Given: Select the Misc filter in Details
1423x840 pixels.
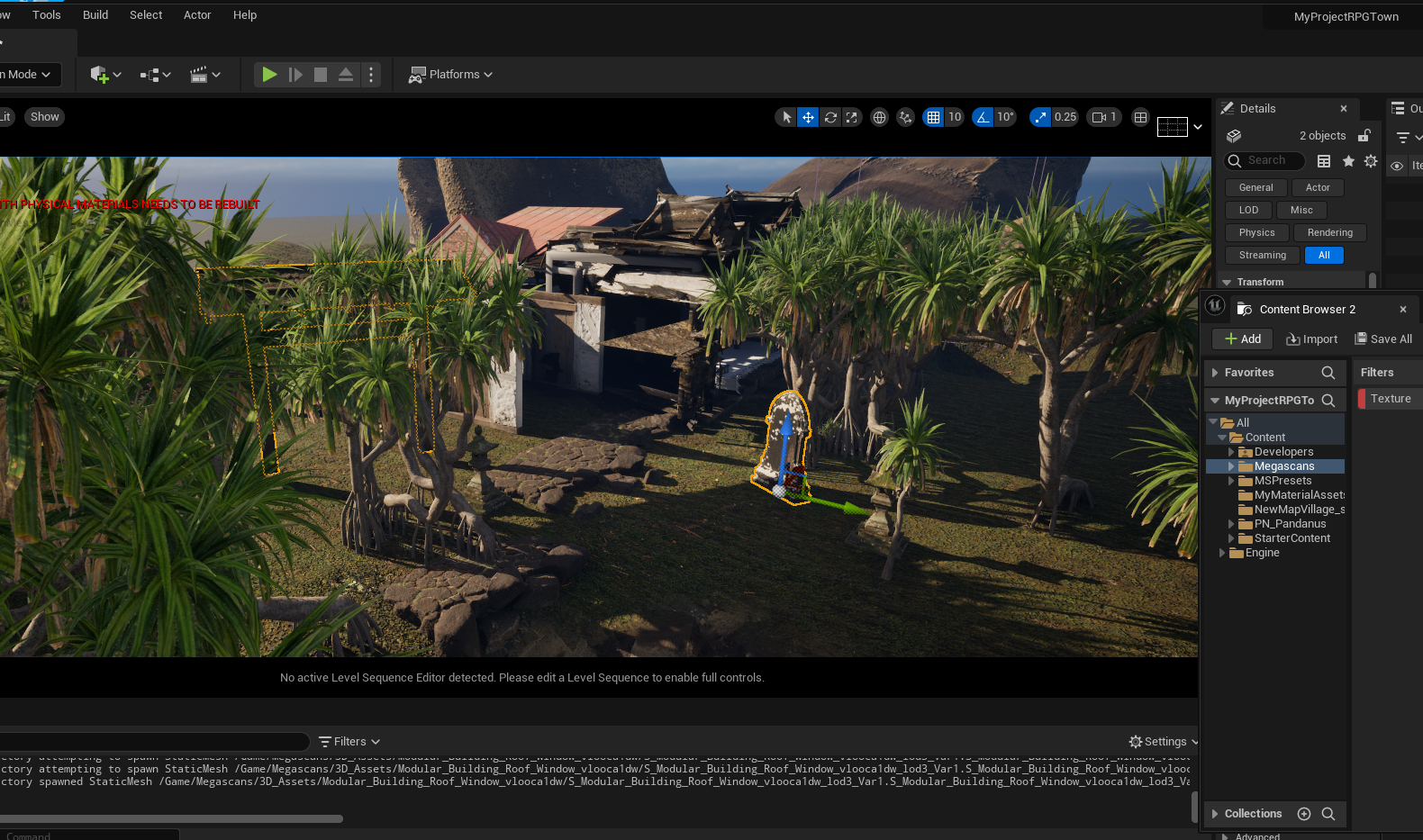Looking at the screenshot, I should coord(1301,210).
